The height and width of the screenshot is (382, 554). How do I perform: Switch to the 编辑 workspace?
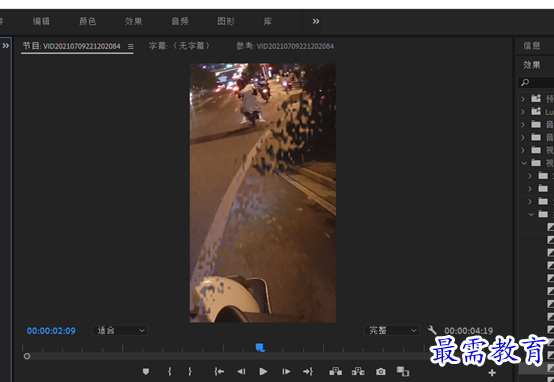click(41, 21)
